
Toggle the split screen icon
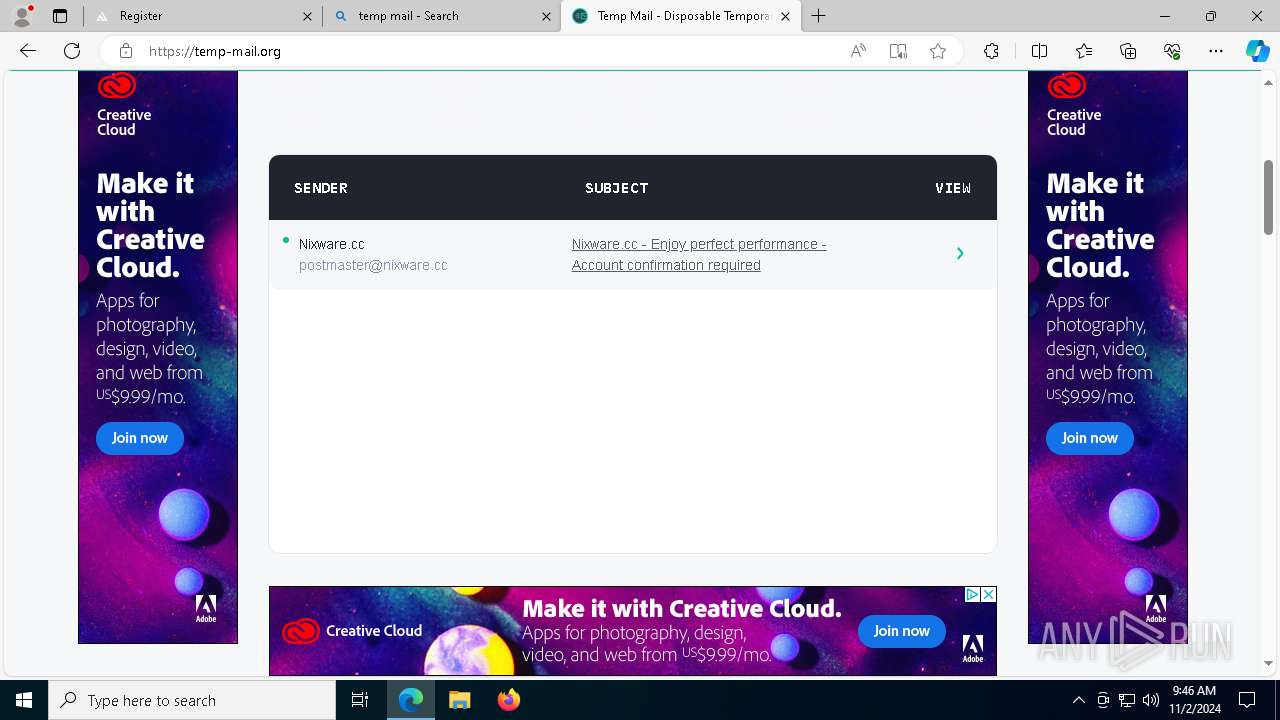(x=1039, y=51)
